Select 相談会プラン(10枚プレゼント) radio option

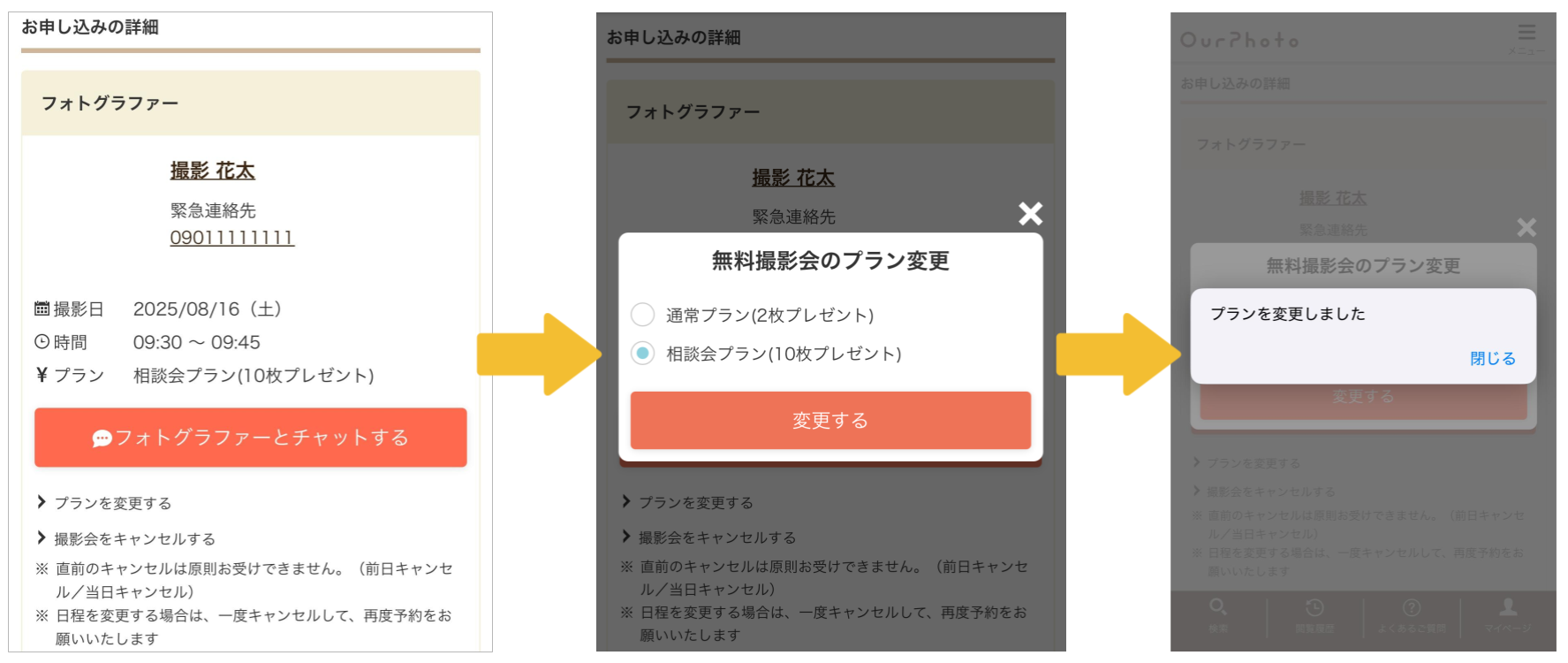pyautogui.click(x=643, y=354)
